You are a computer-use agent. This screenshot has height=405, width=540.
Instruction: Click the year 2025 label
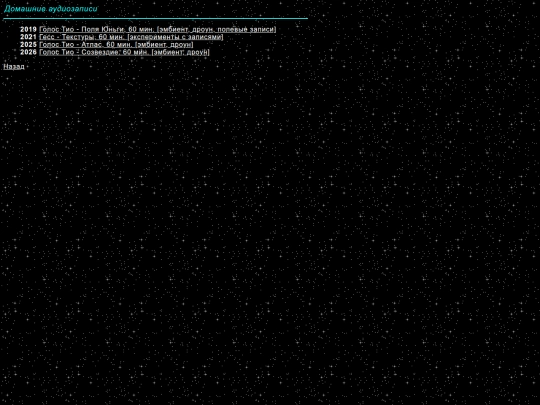[28, 45]
